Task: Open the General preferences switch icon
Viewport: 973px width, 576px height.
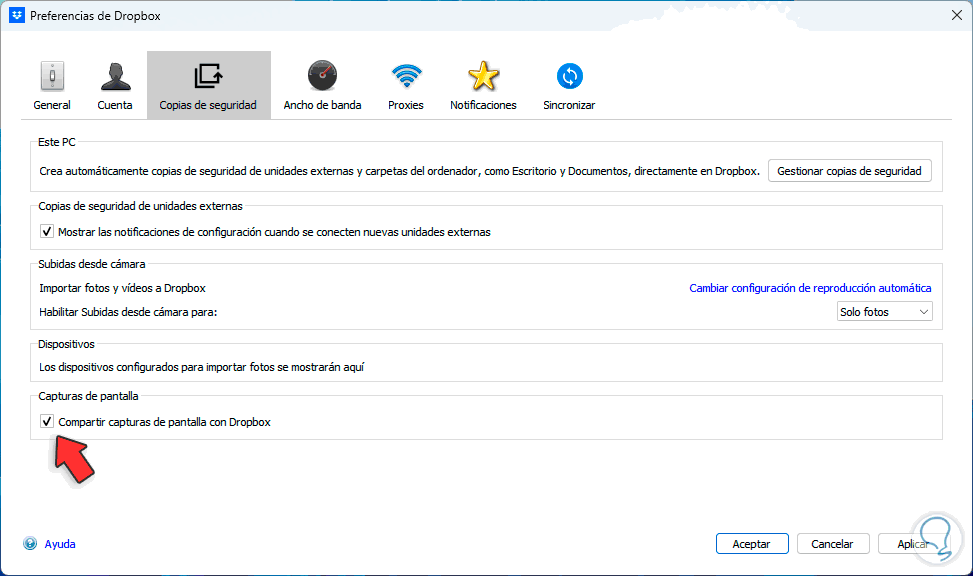Action: pyautogui.click(x=52, y=76)
